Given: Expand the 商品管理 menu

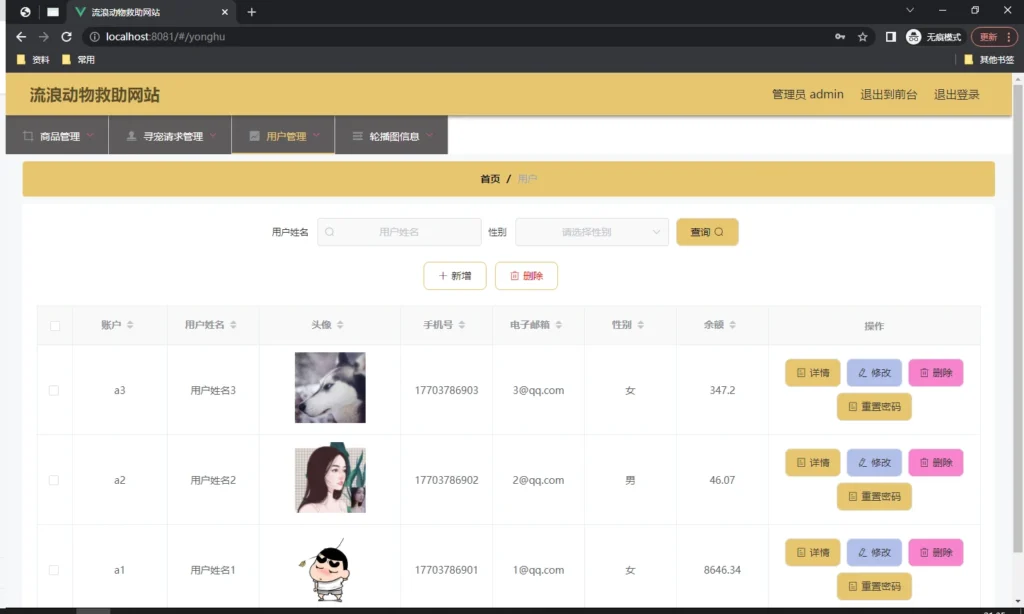Looking at the screenshot, I should [58, 136].
